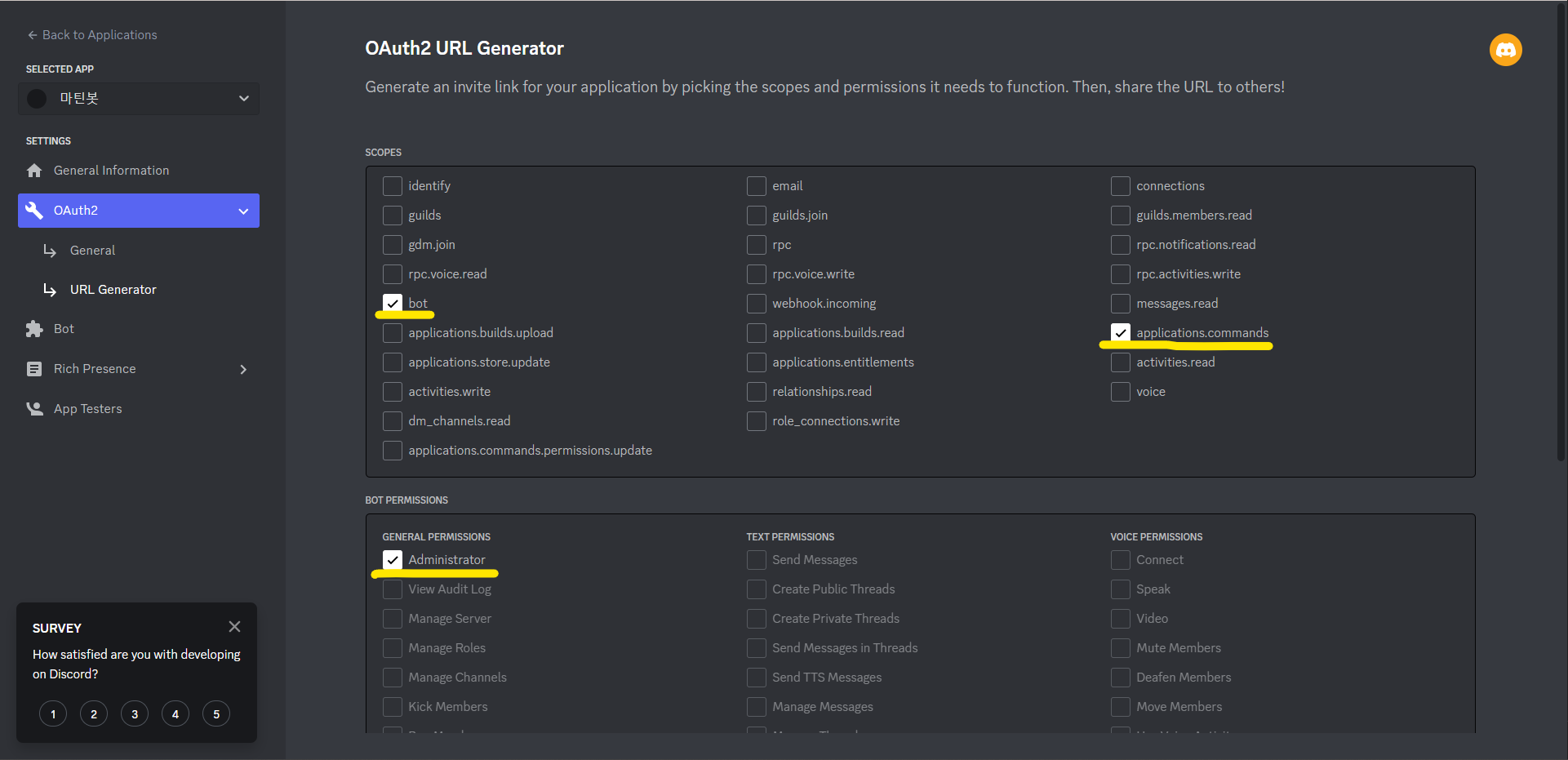Screen dimensions: 1568x760
Task: Rate survey satisfaction as 3
Action: [135, 714]
